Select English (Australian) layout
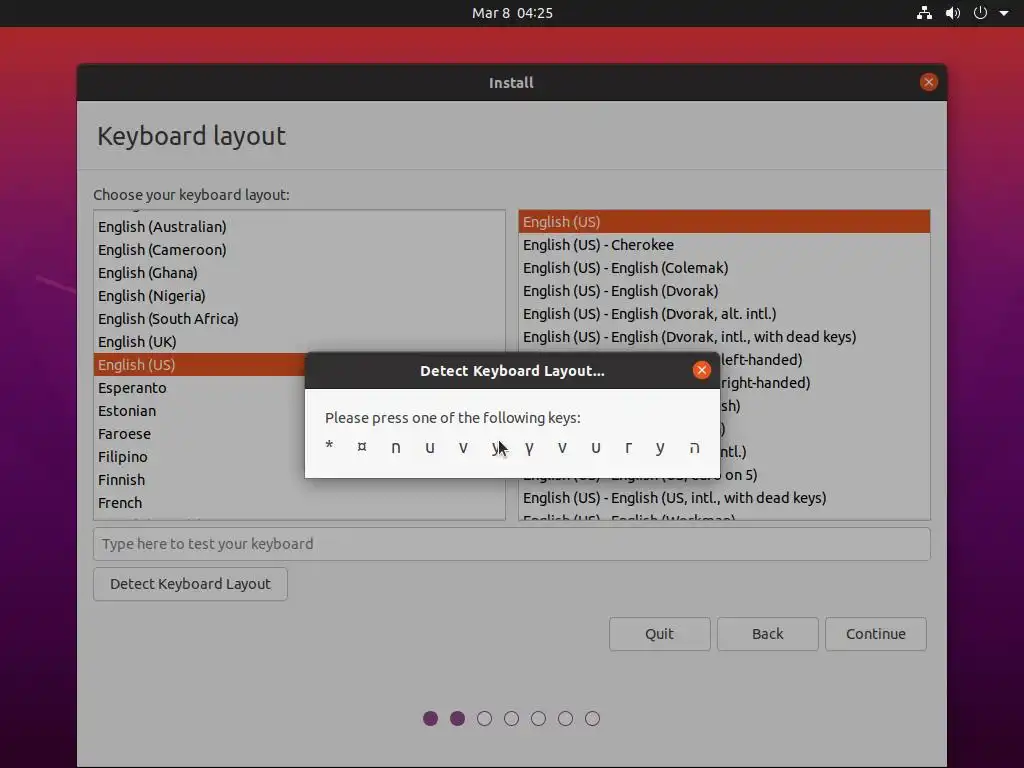This screenshot has width=1024, height=768. (x=299, y=227)
